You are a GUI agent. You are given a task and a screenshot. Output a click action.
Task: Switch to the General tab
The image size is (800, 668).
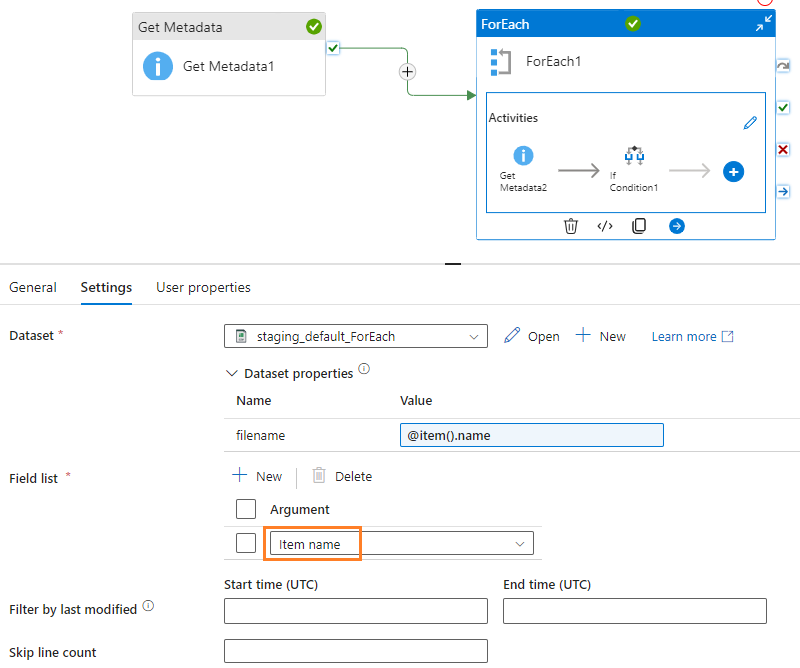(33, 287)
